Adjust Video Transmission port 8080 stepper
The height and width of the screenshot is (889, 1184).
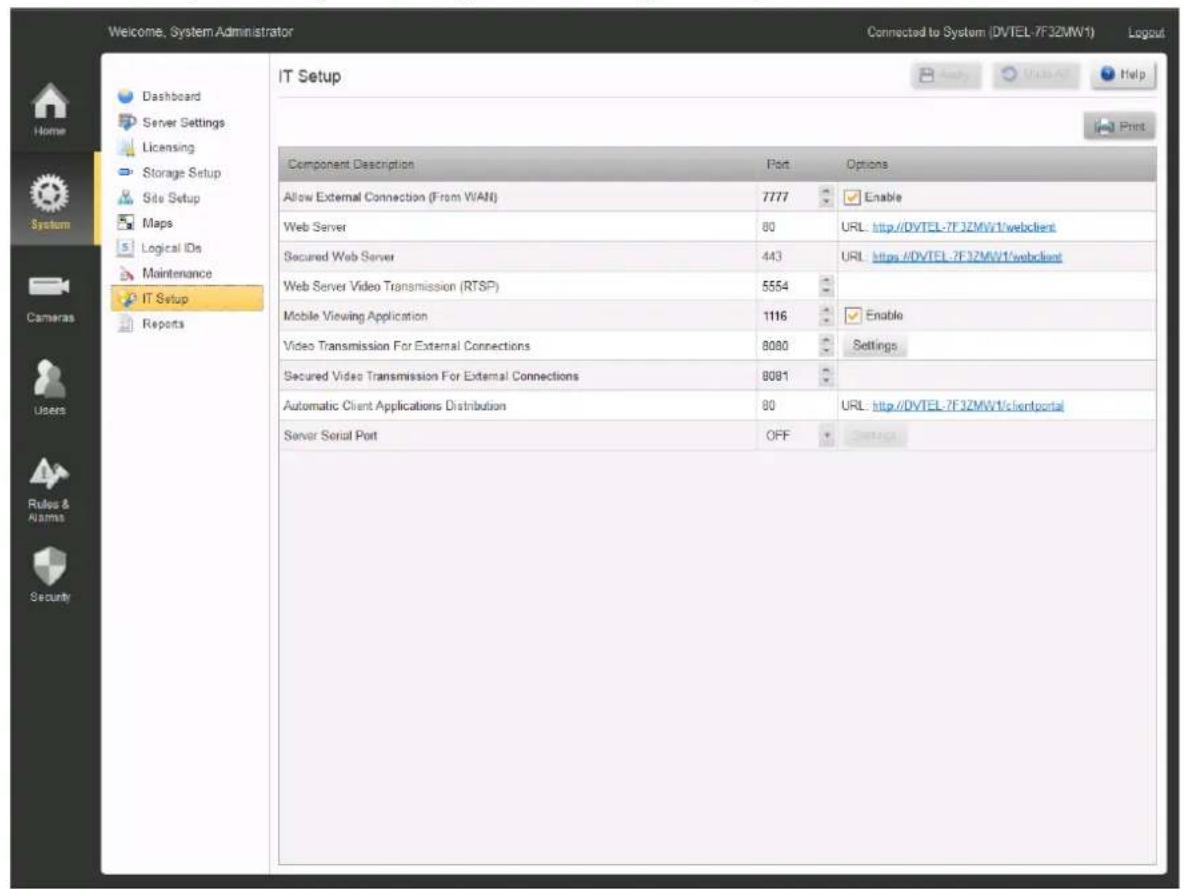point(826,345)
